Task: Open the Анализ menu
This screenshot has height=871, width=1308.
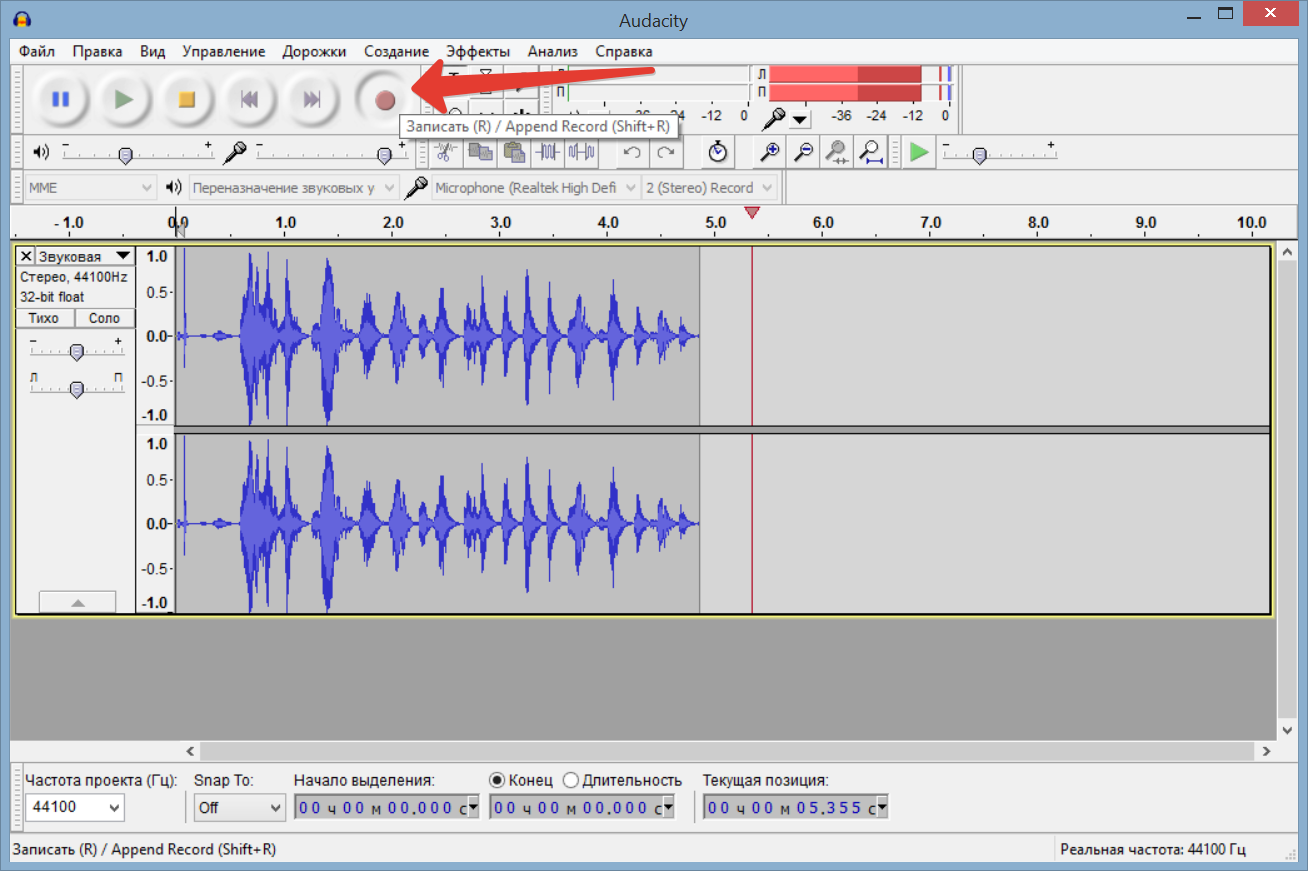Action: [x=553, y=51]
